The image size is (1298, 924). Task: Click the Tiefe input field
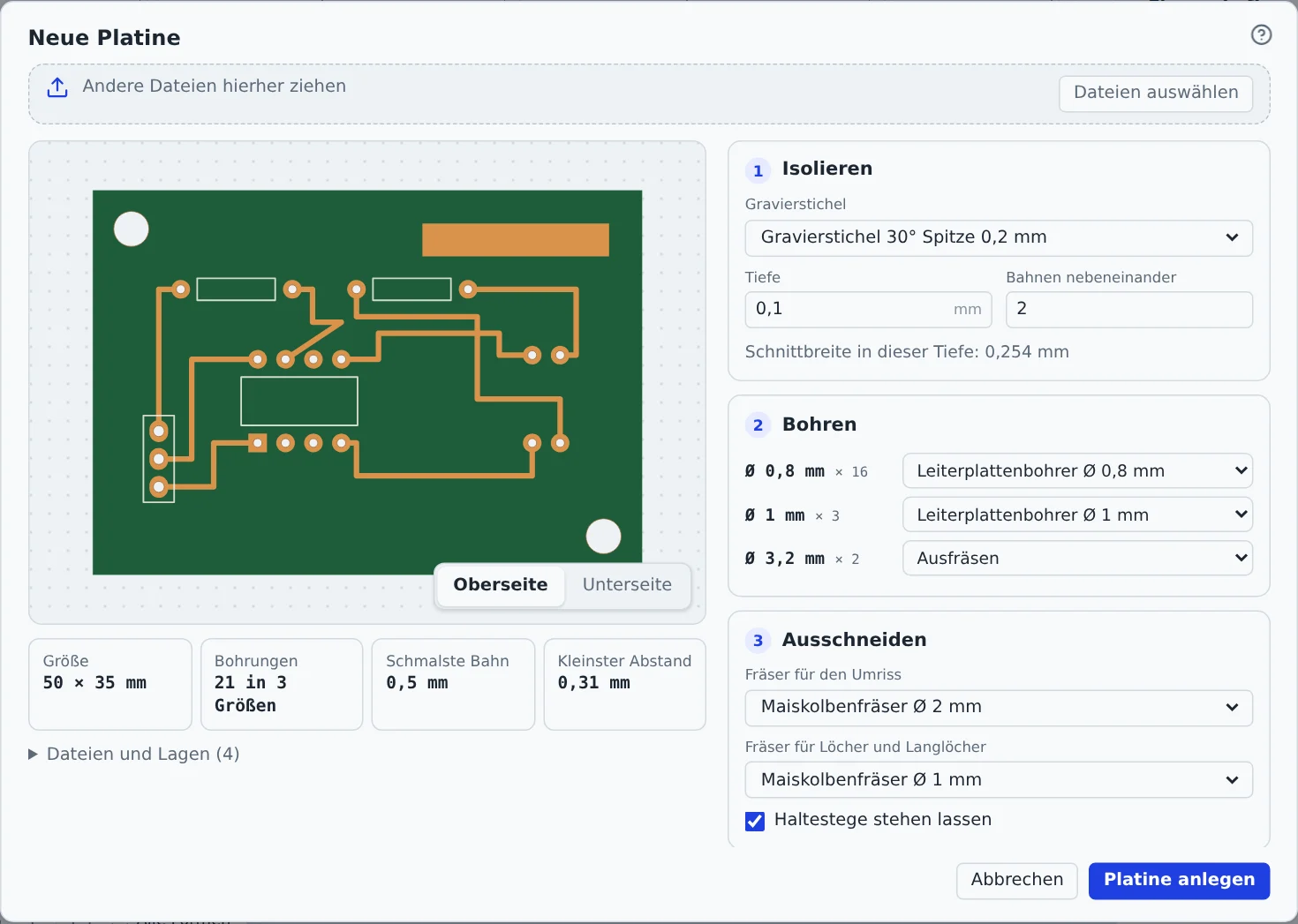point(868,309)
